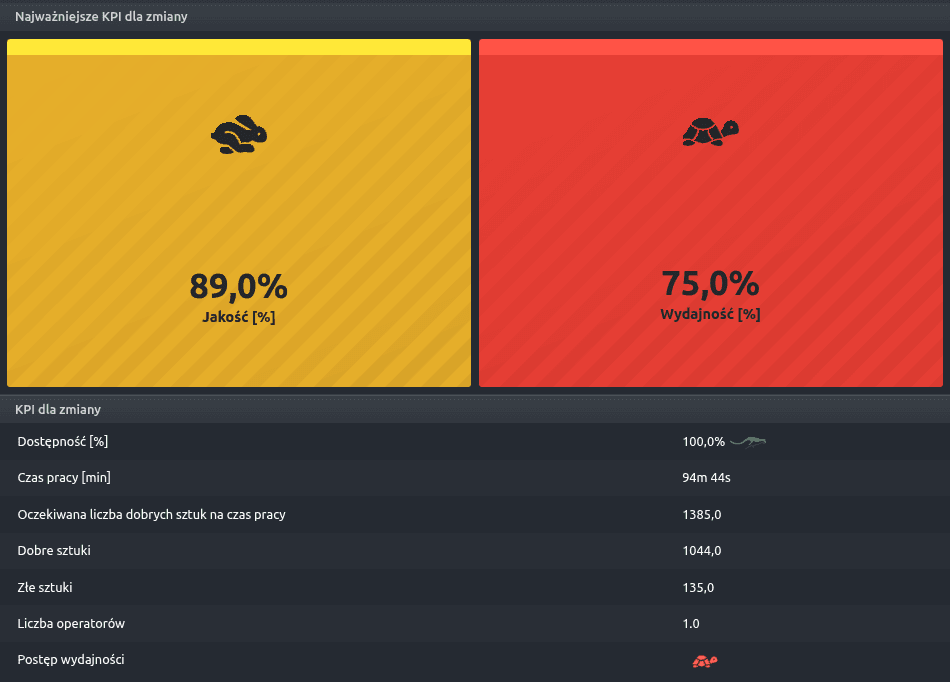Click the Wydajność [%] label
Image resolution: width=950 pixels, height=682 pixels.
pos(710,314)
